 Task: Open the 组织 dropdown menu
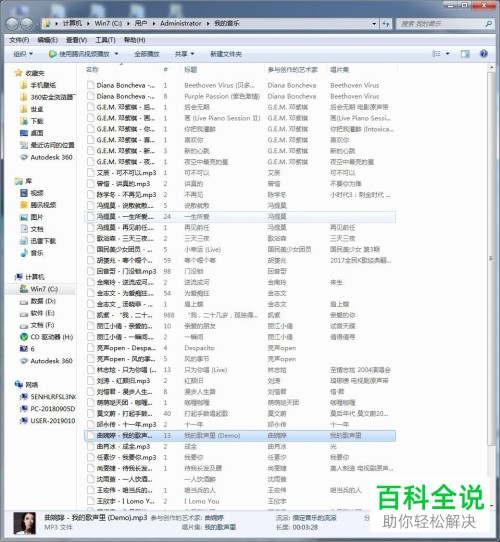[x=23, y=54]
